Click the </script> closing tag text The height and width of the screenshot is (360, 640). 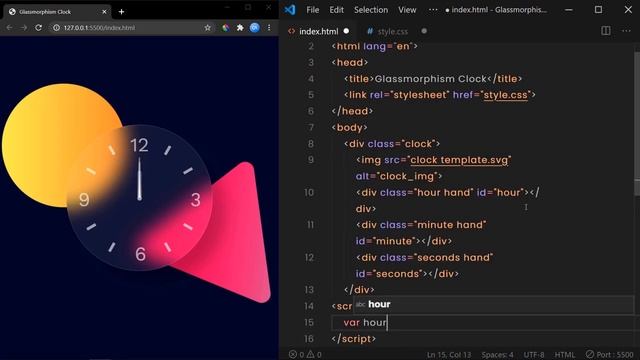(354, 339)
